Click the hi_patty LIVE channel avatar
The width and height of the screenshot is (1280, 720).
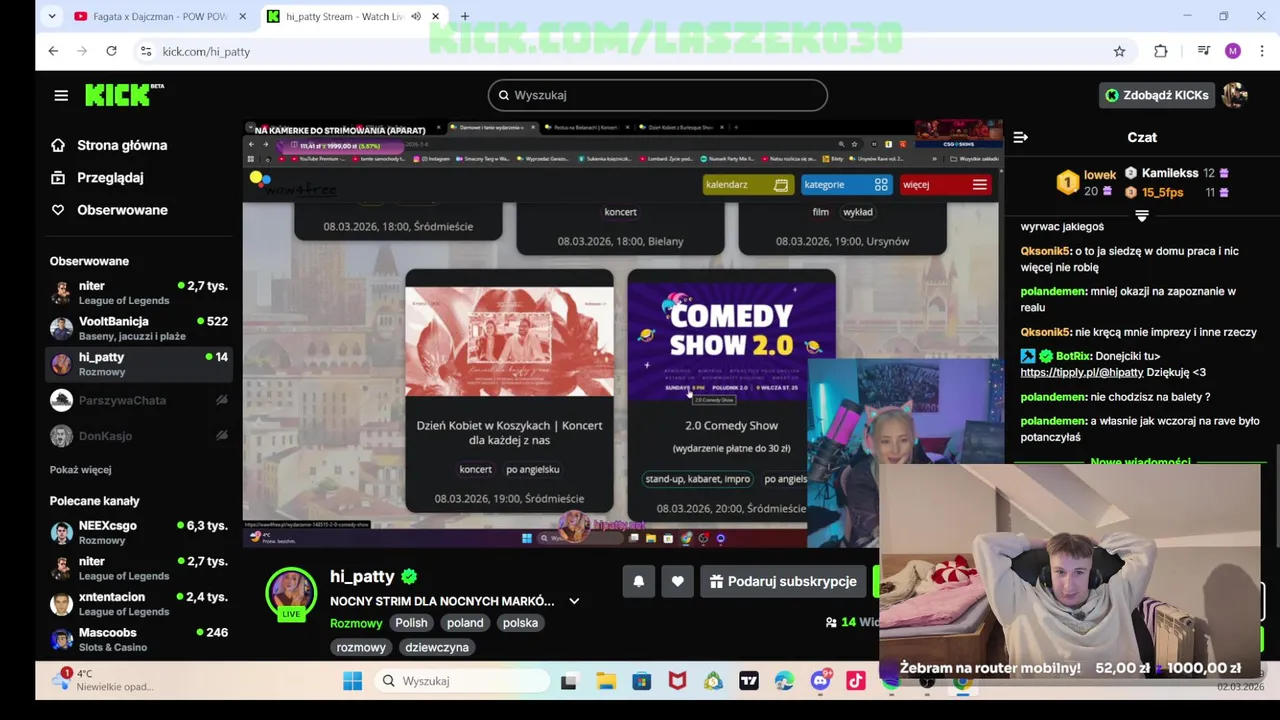tap(291, 594)
